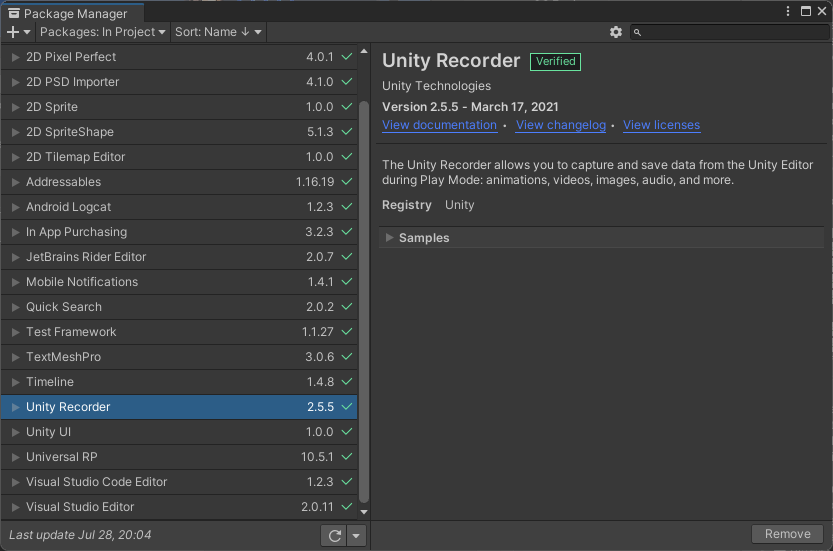The height and width of the screenshot is (551, 833).
Task: Click installed checkmark for Timeline
Action: pos(347,381)
